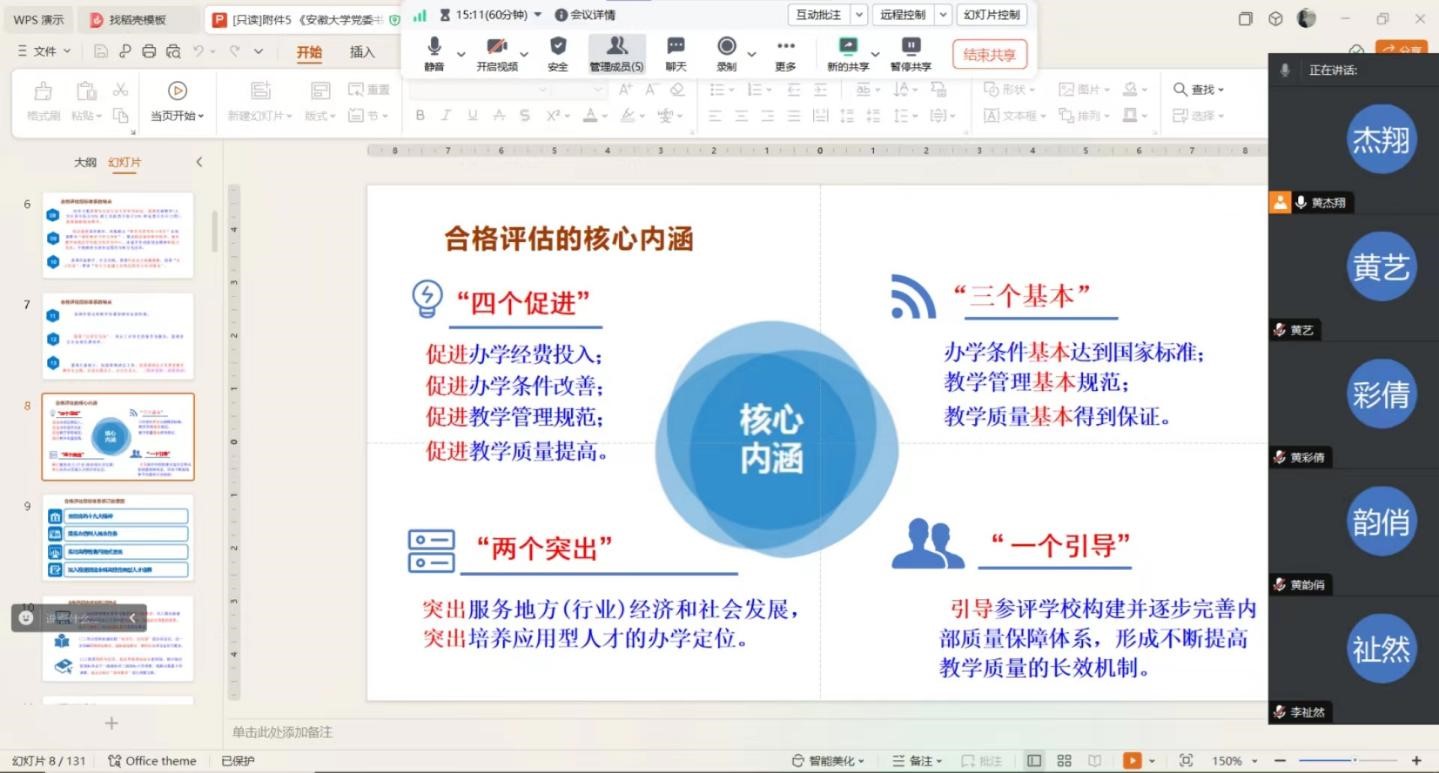This screenshot has height=773, width=1439.
Task: Click the zoom slider in status bar
Action: 1346,761
